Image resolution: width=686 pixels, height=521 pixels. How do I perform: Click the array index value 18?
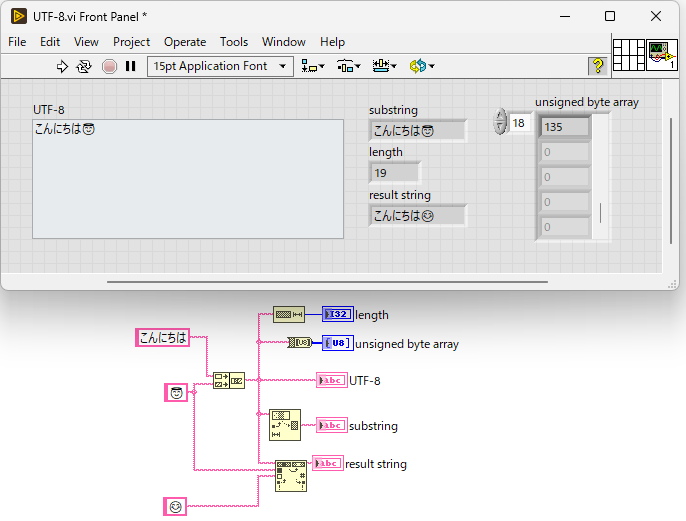tap(520, 123)
